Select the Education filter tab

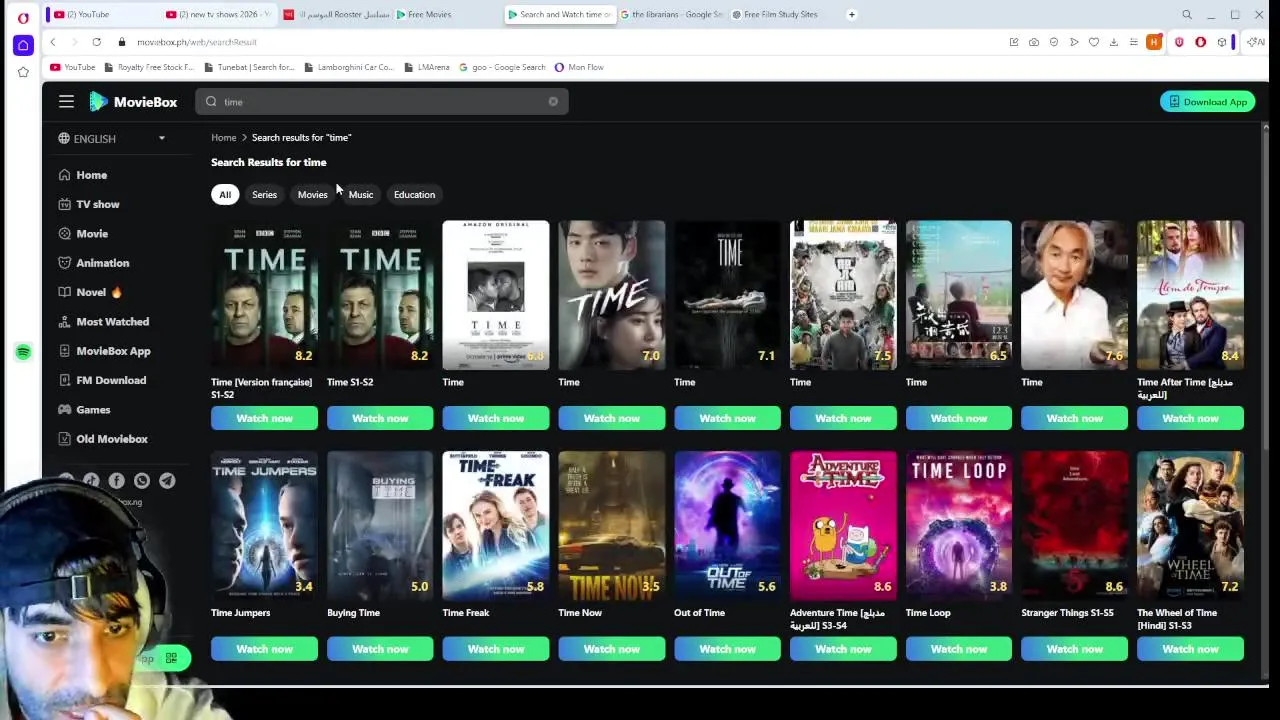click(414, 195)
